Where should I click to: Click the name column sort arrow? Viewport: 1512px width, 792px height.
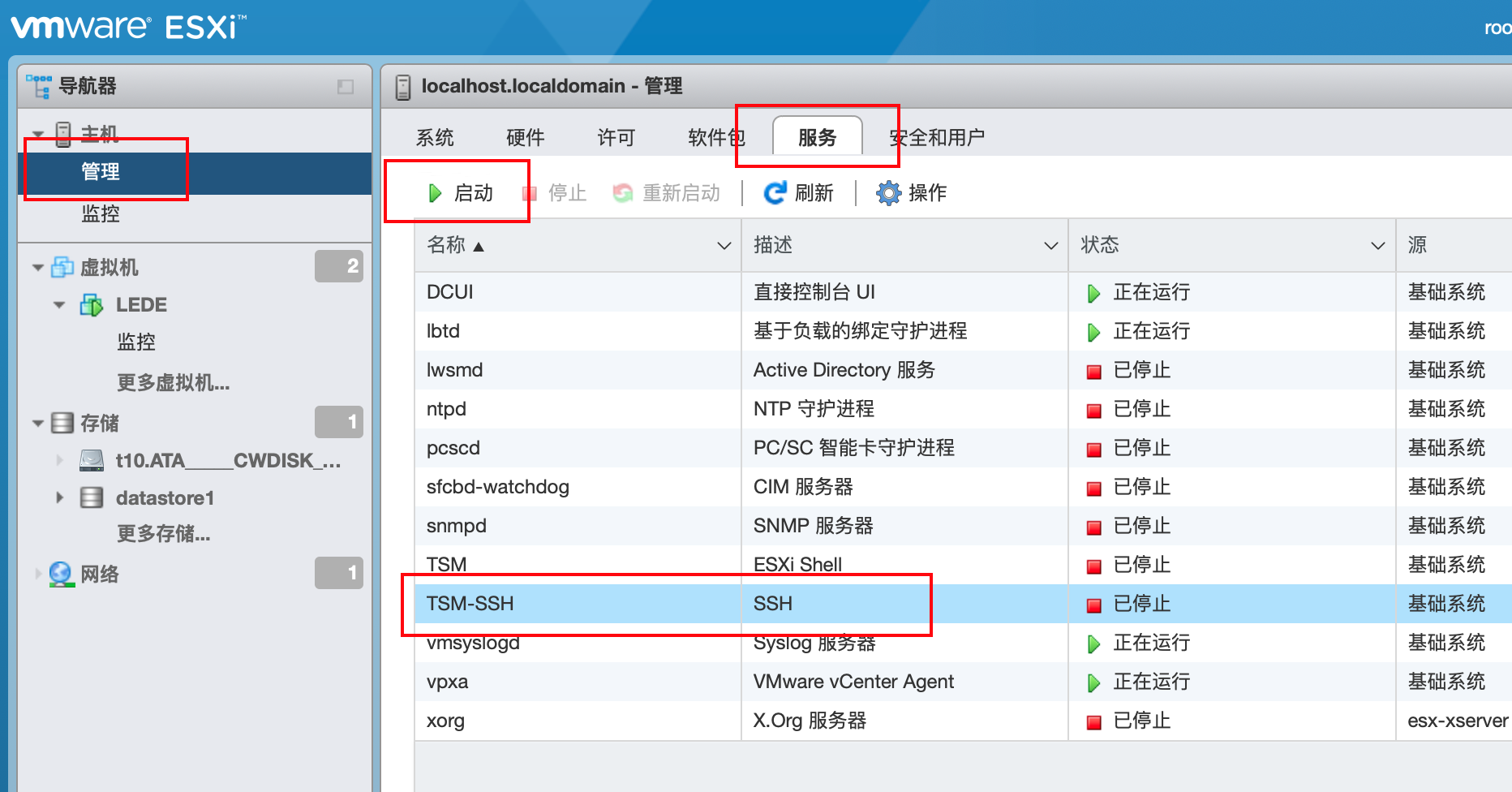click(x=479, y=247)
